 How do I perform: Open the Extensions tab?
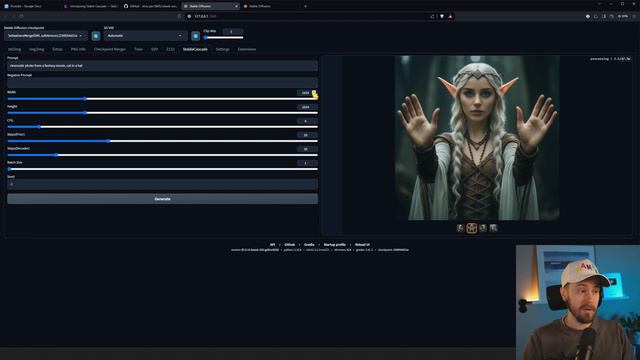click(247, 49)
